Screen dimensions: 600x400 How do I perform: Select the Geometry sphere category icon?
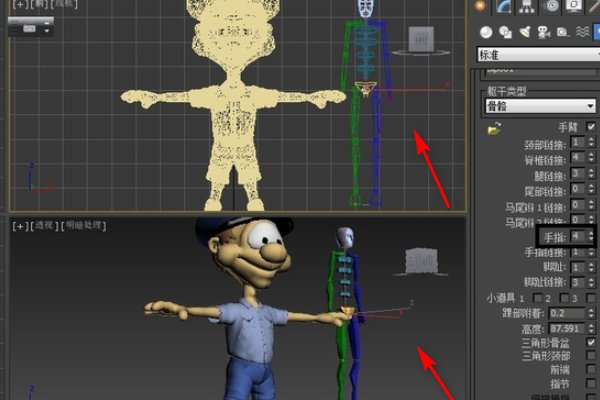486,32
